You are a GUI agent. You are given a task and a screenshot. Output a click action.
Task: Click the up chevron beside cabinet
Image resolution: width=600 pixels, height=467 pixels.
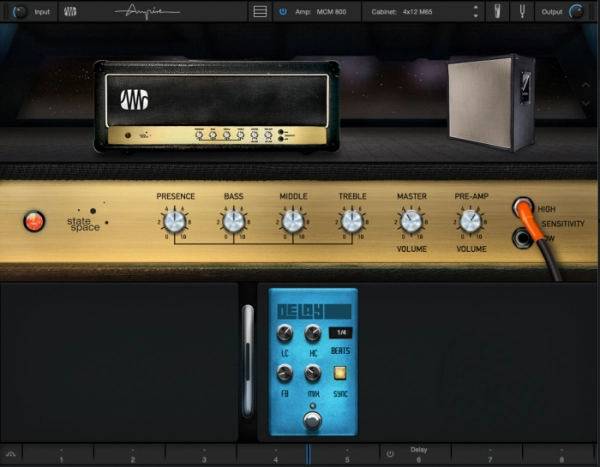586,85
